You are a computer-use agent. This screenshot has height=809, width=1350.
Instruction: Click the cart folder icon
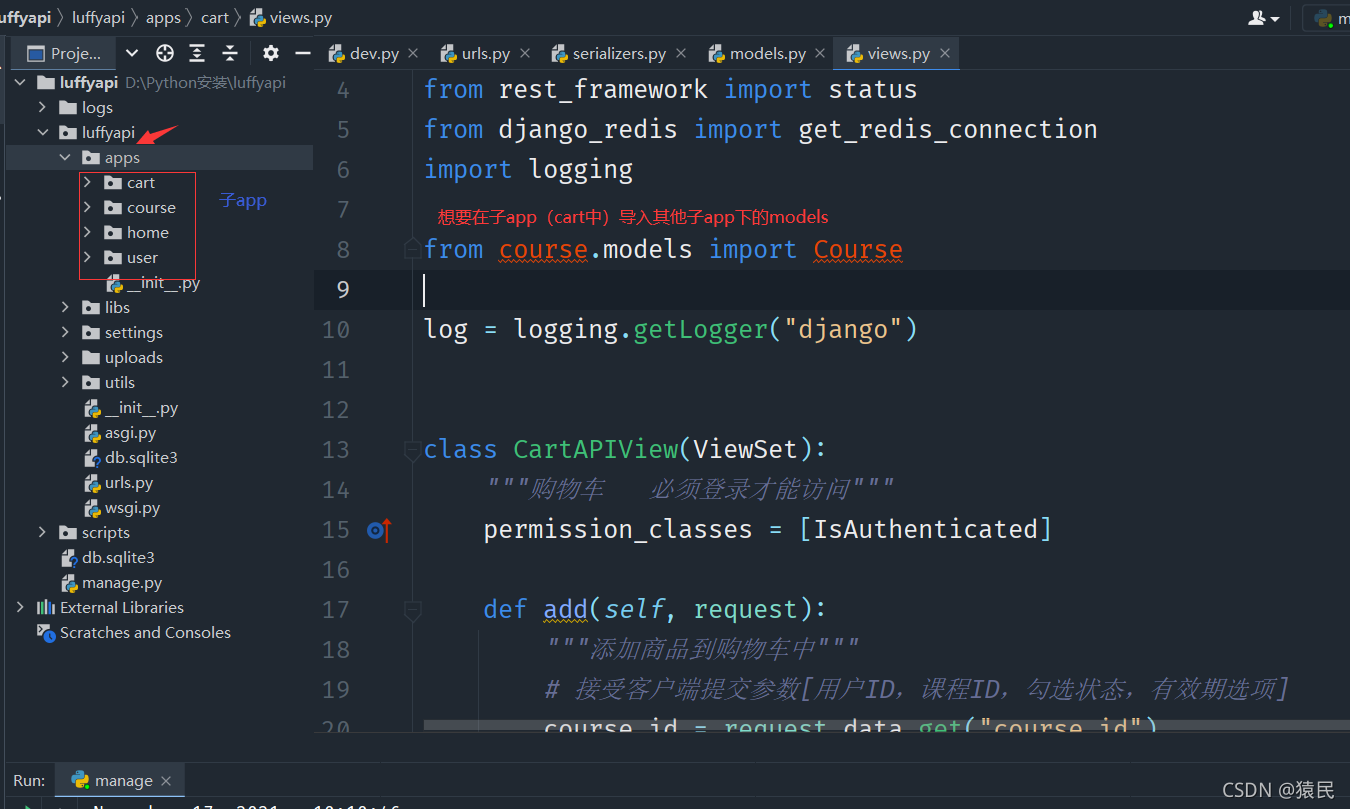click(113, 182)
